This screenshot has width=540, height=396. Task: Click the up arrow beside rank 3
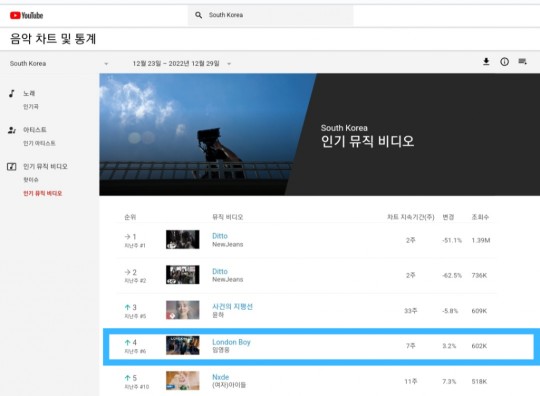[127, 307]
